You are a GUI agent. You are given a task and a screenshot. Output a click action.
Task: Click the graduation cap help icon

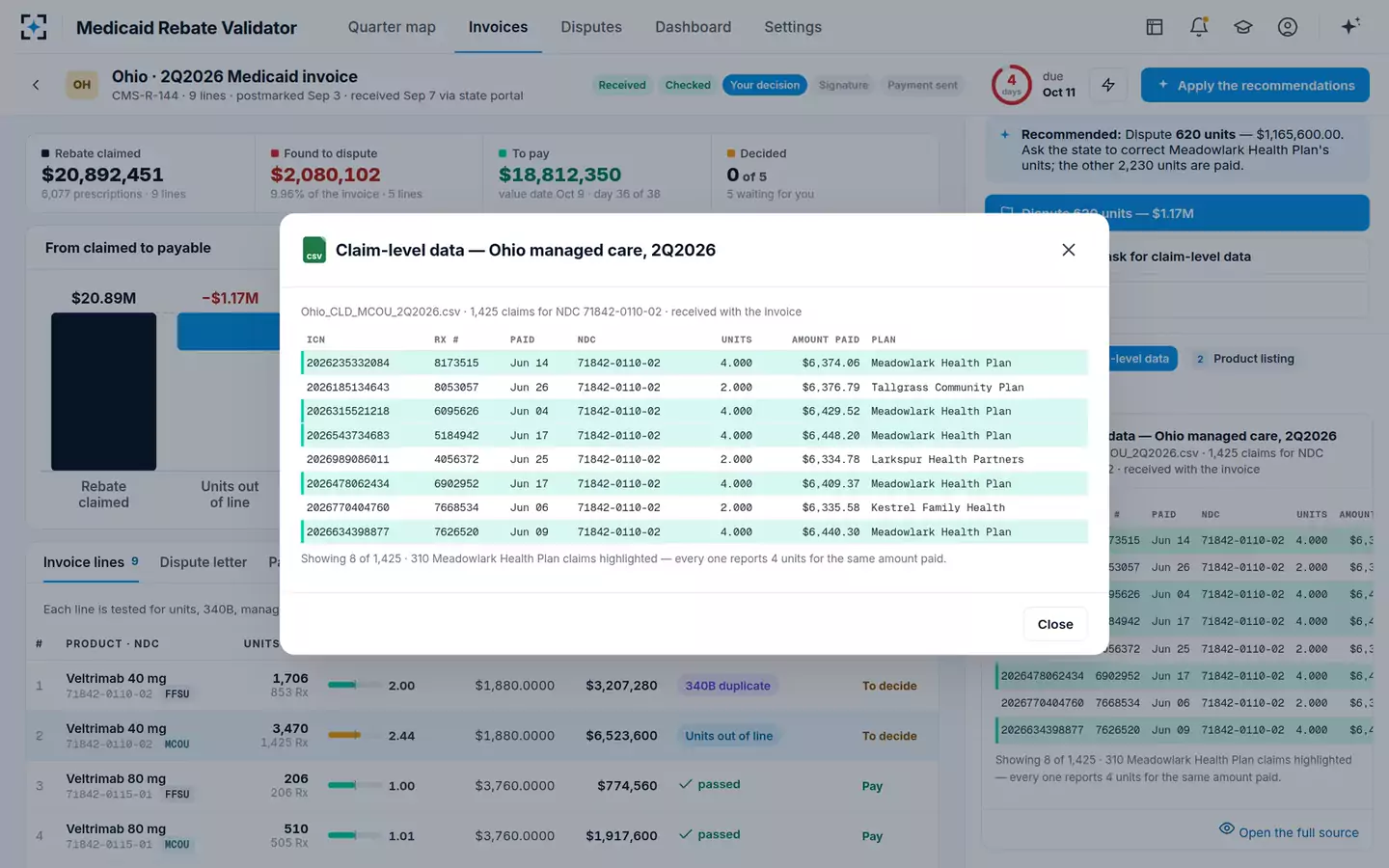tap(1243, 27)
